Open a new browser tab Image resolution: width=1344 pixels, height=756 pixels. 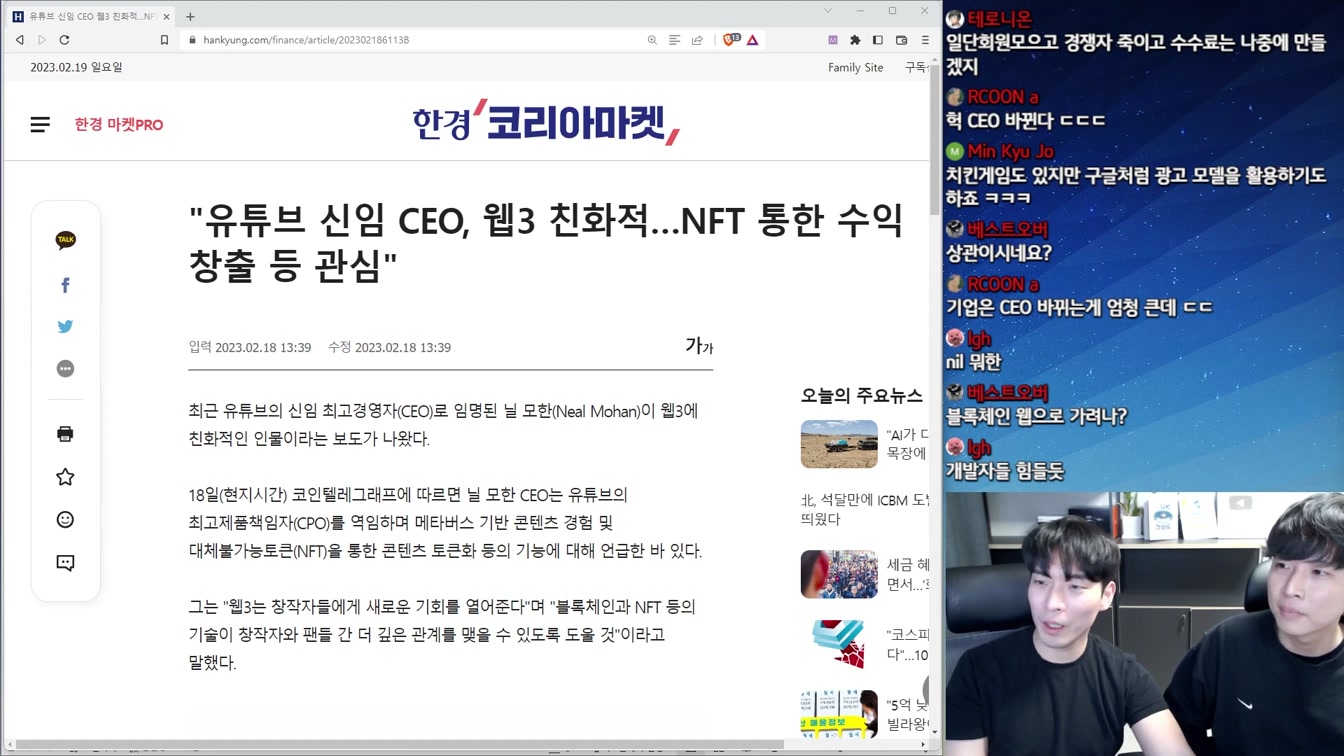(x=190, y=16)
